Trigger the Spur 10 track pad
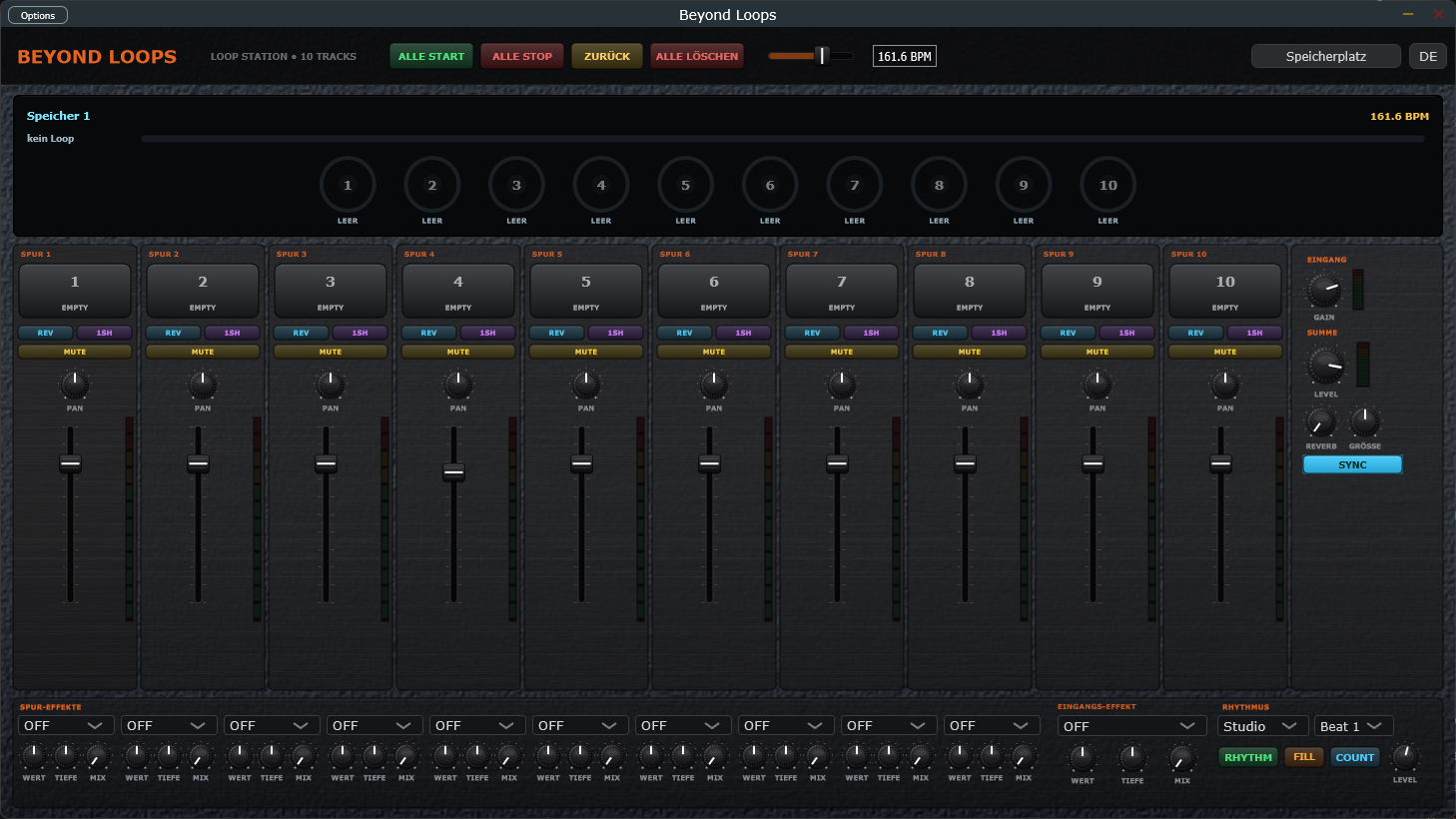 click(1225, 291)
